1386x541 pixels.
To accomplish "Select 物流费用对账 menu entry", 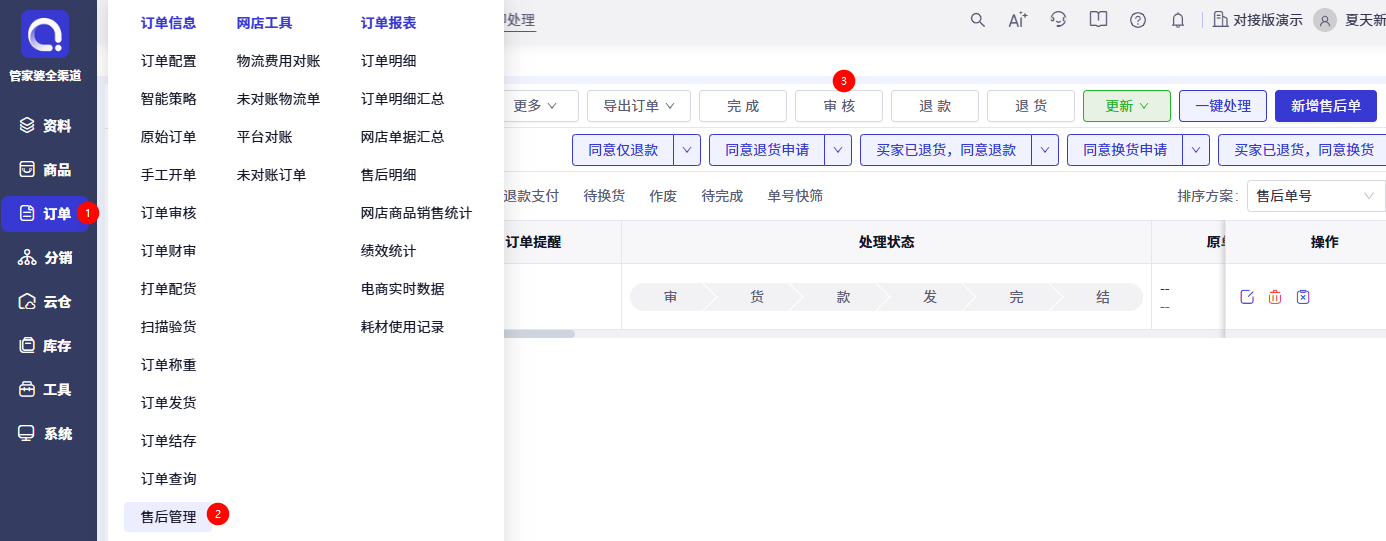I will (278, 61).
